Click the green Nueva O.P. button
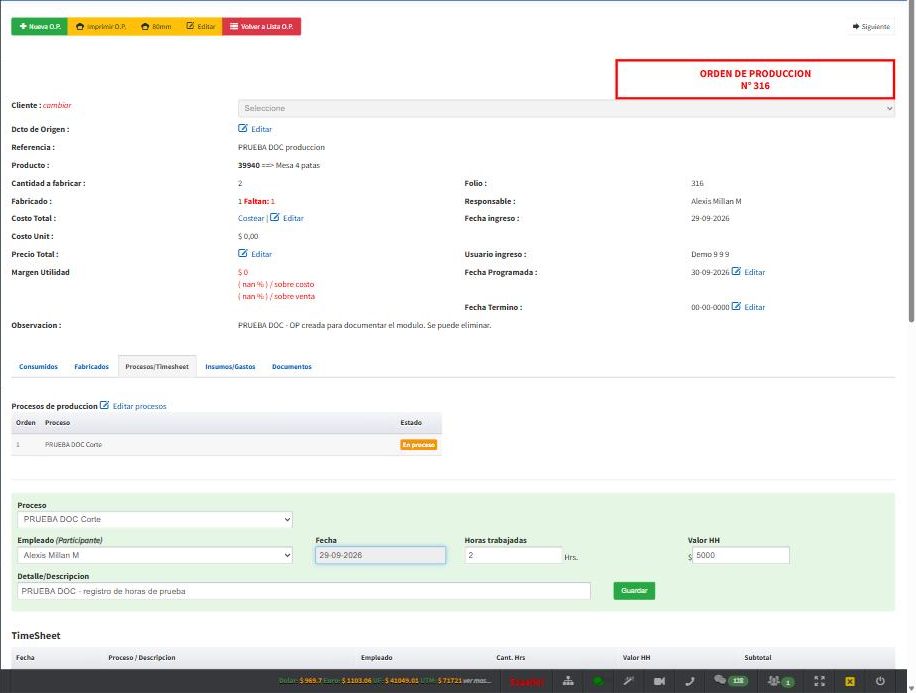 (40, 26)
